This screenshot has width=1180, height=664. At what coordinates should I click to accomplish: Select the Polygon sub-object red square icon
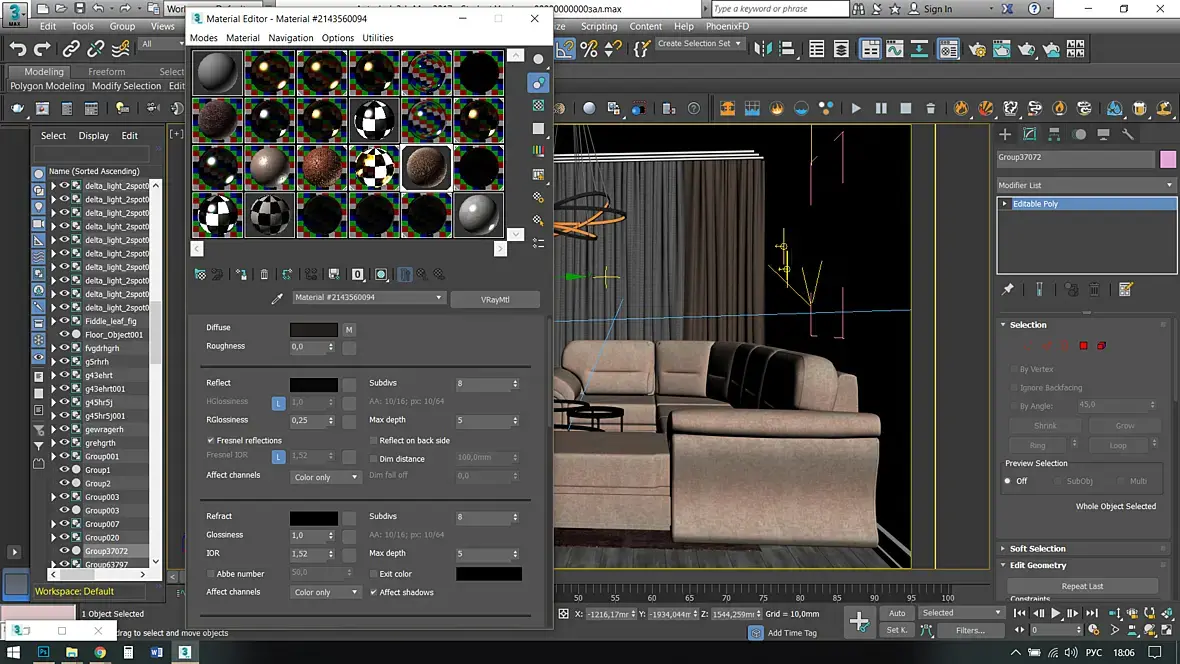(1083, 346)
